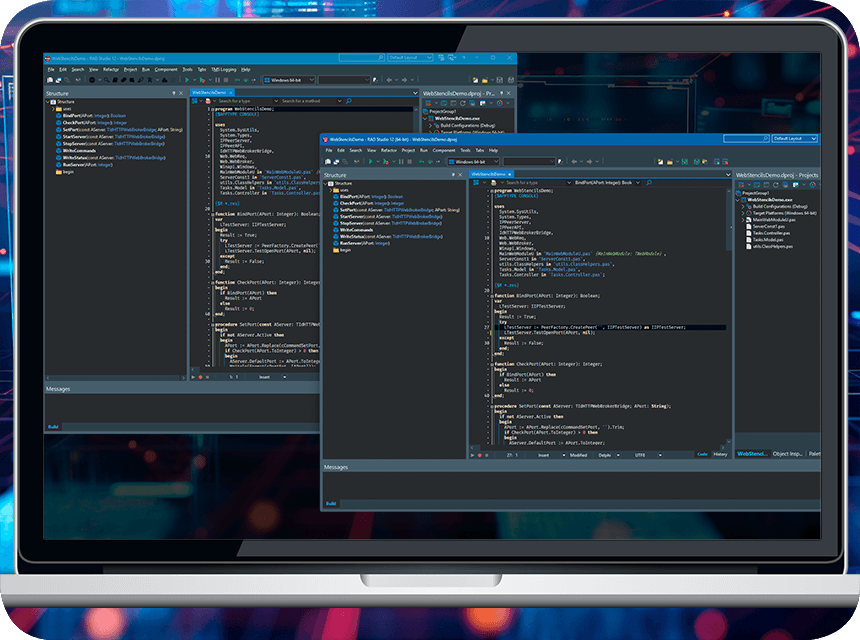
Task: Pin the Structure panel using its pin icon
Action: pos(454,174)
